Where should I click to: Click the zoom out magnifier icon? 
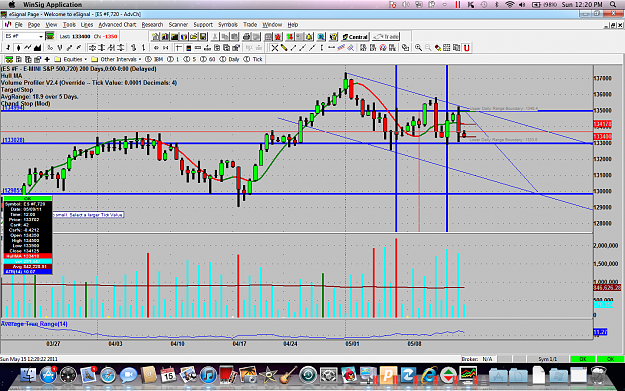click(x=428, y=48)
